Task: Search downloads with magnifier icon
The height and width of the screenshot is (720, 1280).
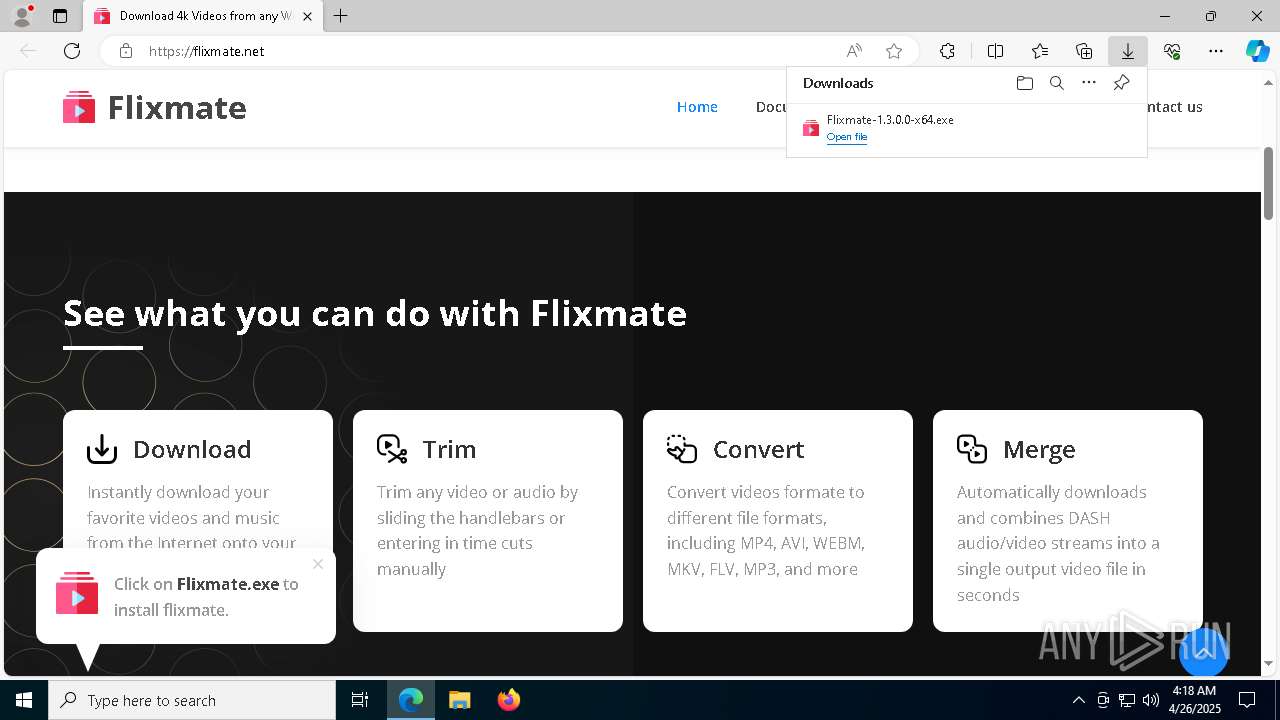Action: tap(1057, 83)
